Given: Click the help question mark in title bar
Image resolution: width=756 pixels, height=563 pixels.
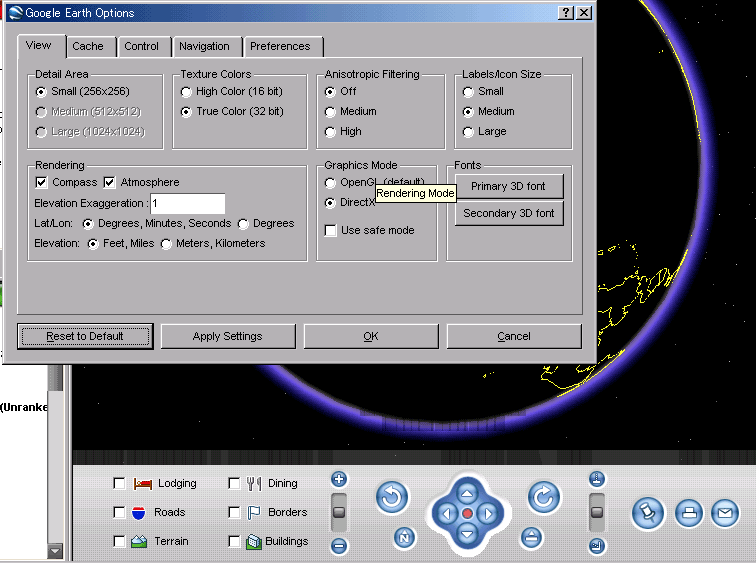Looking at the screenshot, I should 566,13.
